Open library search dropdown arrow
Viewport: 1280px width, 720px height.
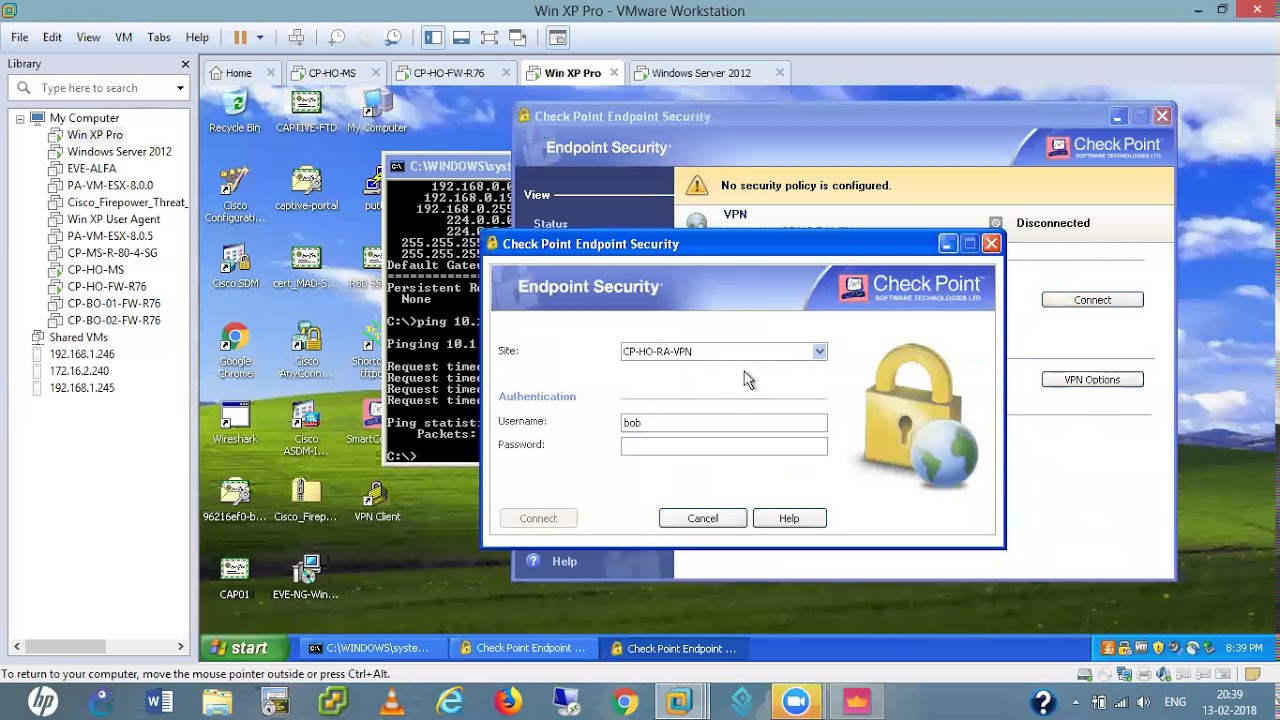point(180,88)
